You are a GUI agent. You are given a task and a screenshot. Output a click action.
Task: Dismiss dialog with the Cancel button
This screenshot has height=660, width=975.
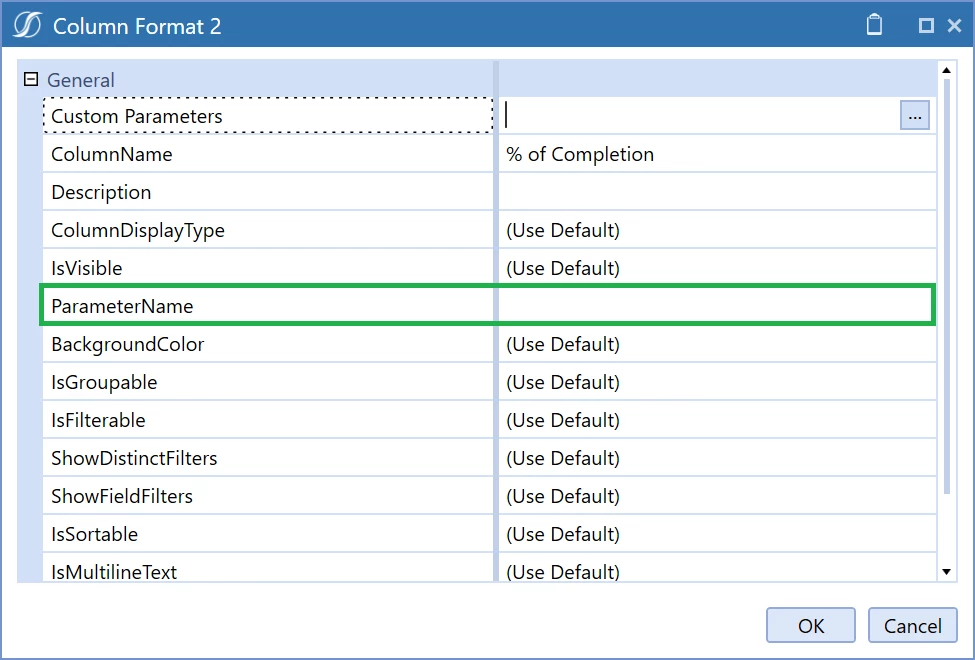(x=912, y=625)
